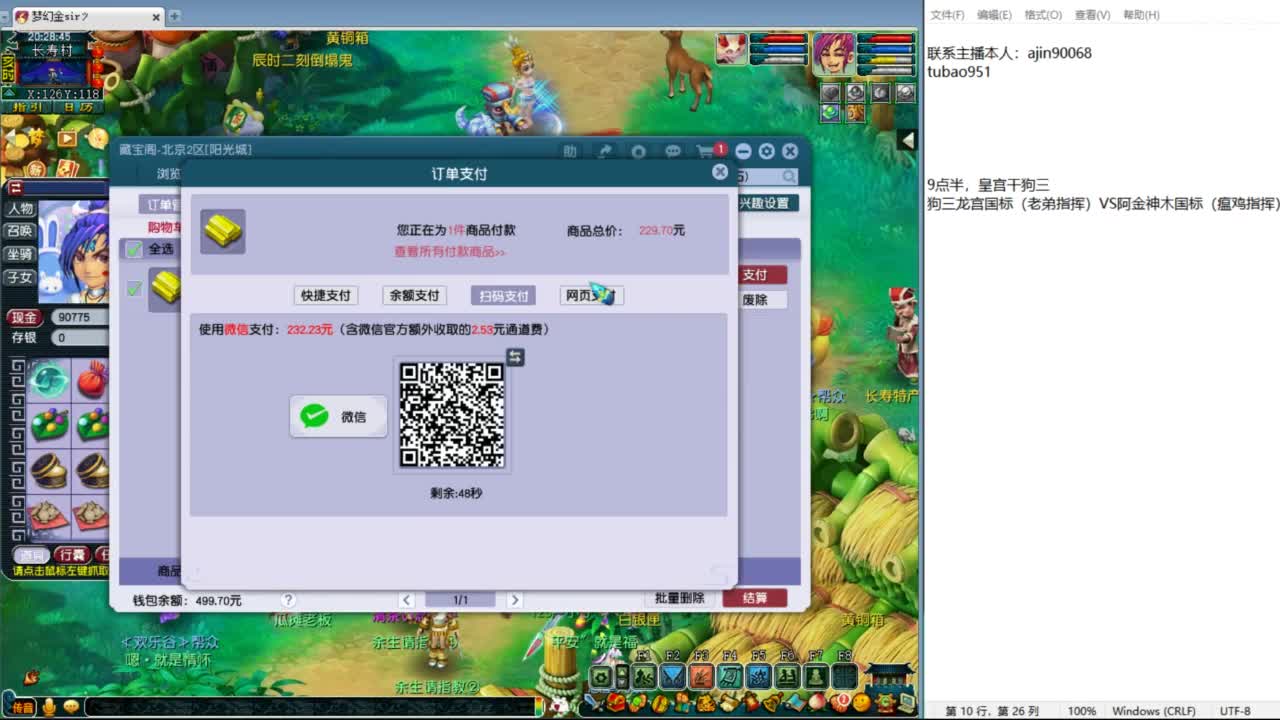The image size is (1280, 720).
Task: Click the payment QR code
Action: point(452,415)
